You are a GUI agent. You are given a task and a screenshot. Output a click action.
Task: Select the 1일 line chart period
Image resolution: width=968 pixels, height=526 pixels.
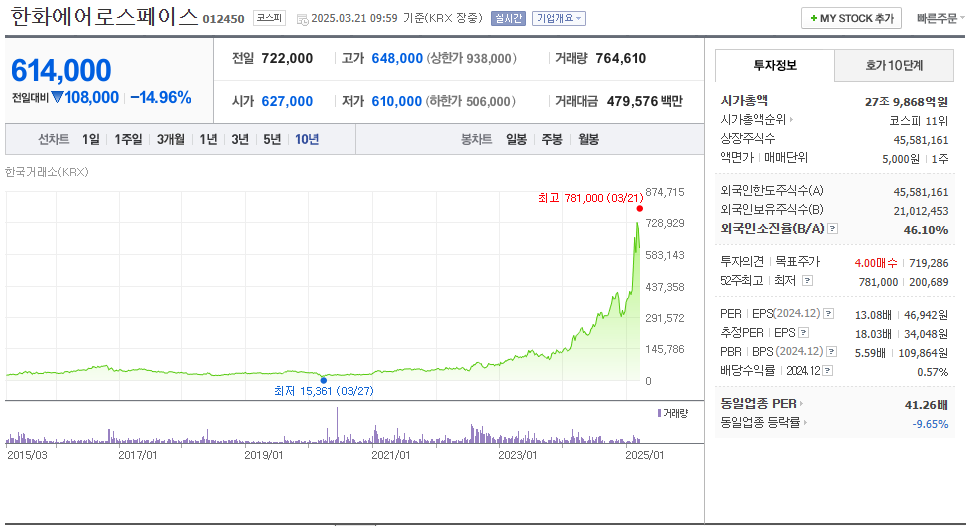click(x=91, y=140)
